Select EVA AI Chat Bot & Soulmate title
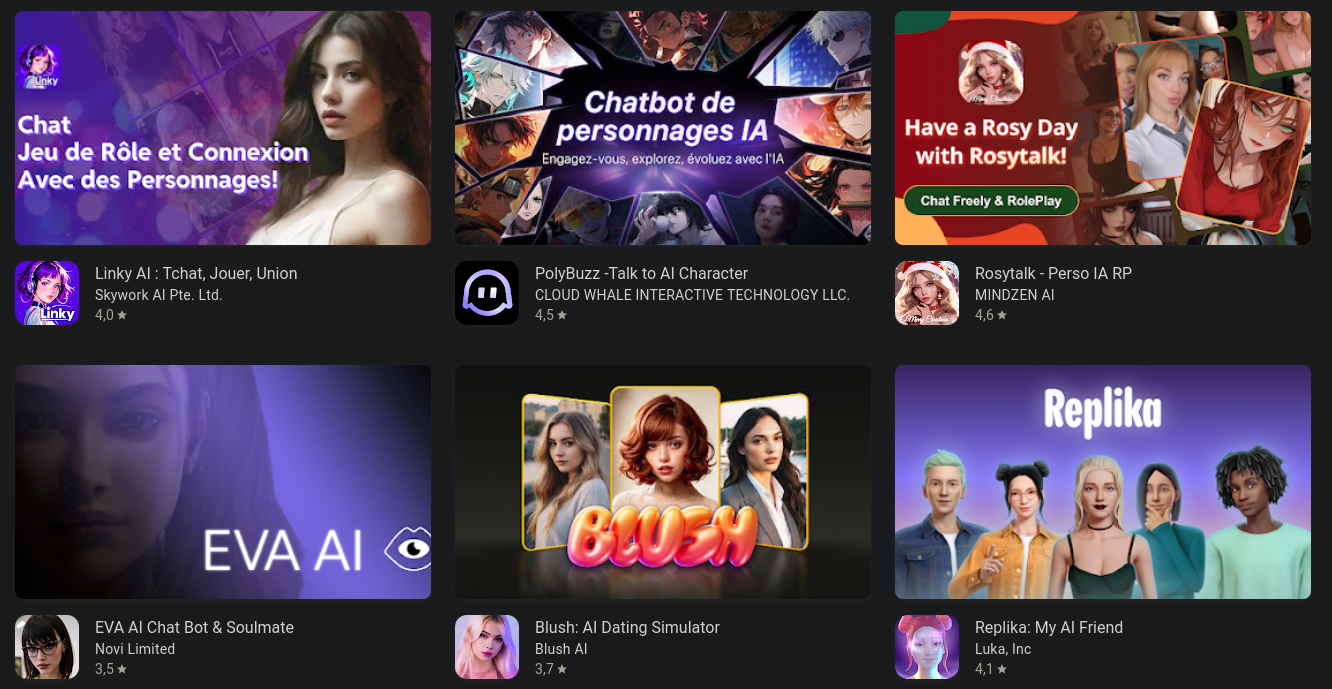Screen dimensions: 1332x689 coord(194,627)
